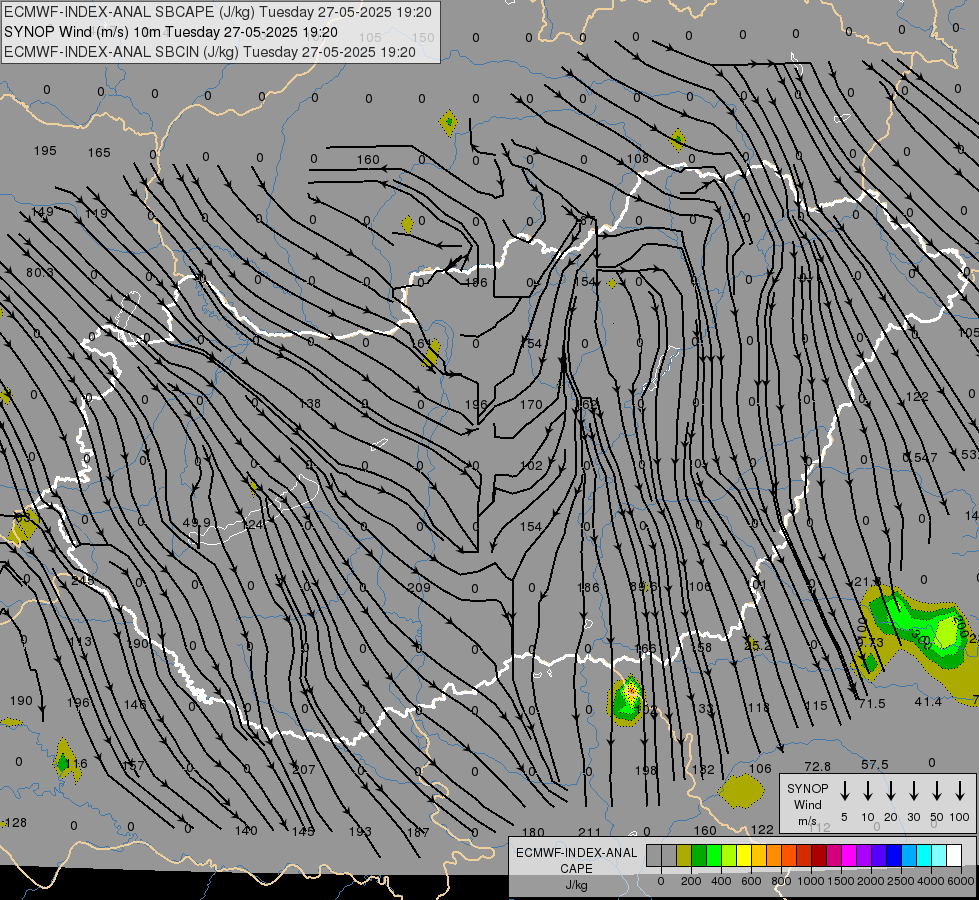Pick the yellow swatch in CAPE legend
This screenshot has width=979, height=900.
744,856
